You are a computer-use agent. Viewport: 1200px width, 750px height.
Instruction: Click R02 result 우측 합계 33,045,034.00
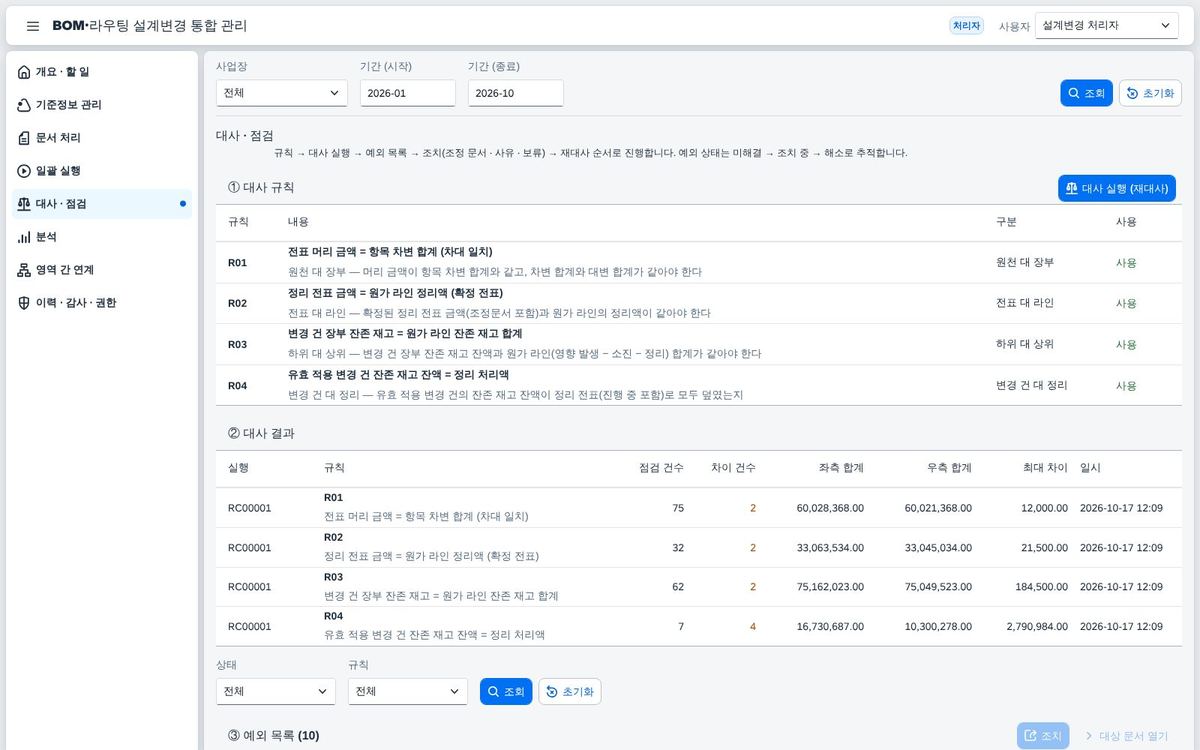tap(938, 548)
